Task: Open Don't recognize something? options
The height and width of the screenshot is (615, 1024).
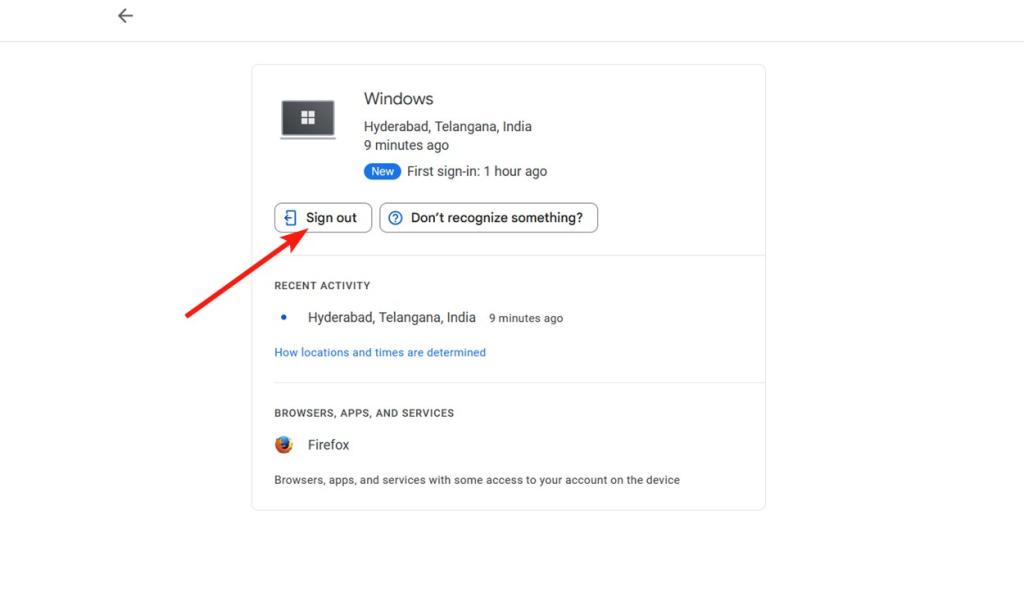Action: point(488,217)
